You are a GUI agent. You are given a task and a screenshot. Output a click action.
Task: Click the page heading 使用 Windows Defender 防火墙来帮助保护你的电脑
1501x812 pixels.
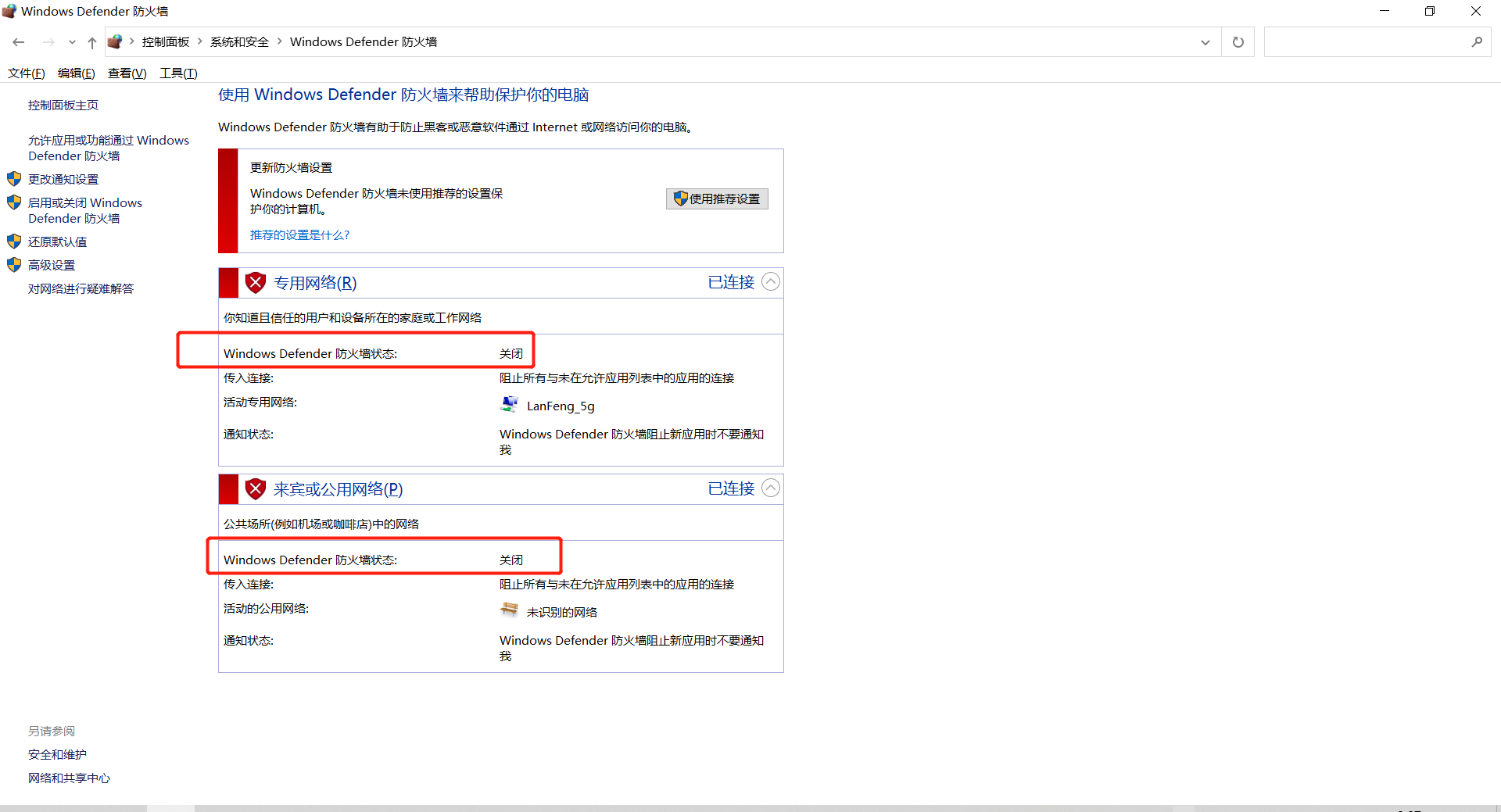pyautogui.click(x=403, y=95)
